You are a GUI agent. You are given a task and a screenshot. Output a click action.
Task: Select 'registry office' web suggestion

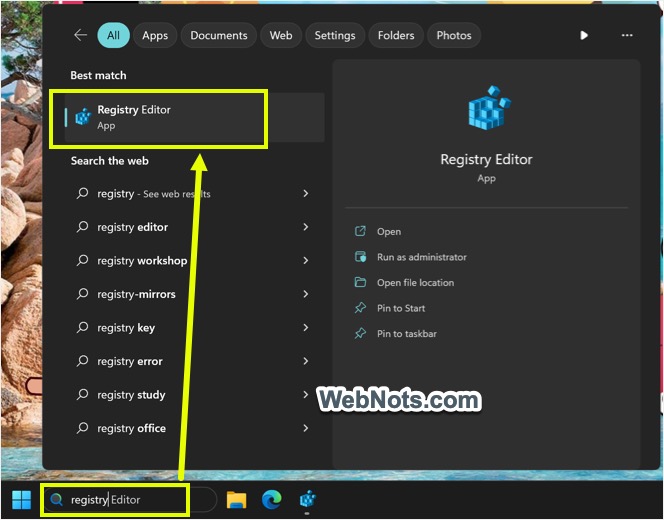click(x=194, y=428)
